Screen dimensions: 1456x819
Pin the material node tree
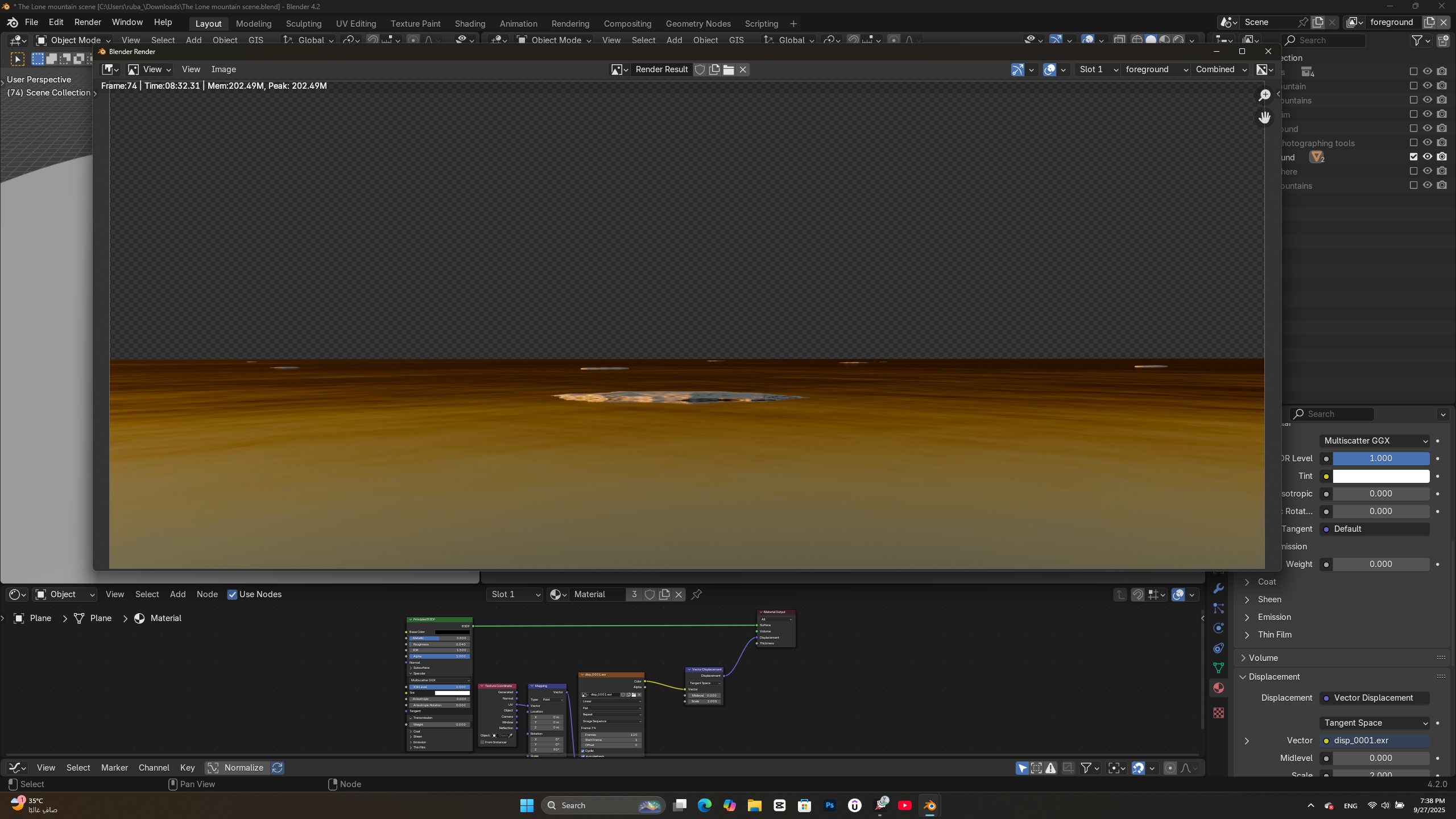[697, 594]
